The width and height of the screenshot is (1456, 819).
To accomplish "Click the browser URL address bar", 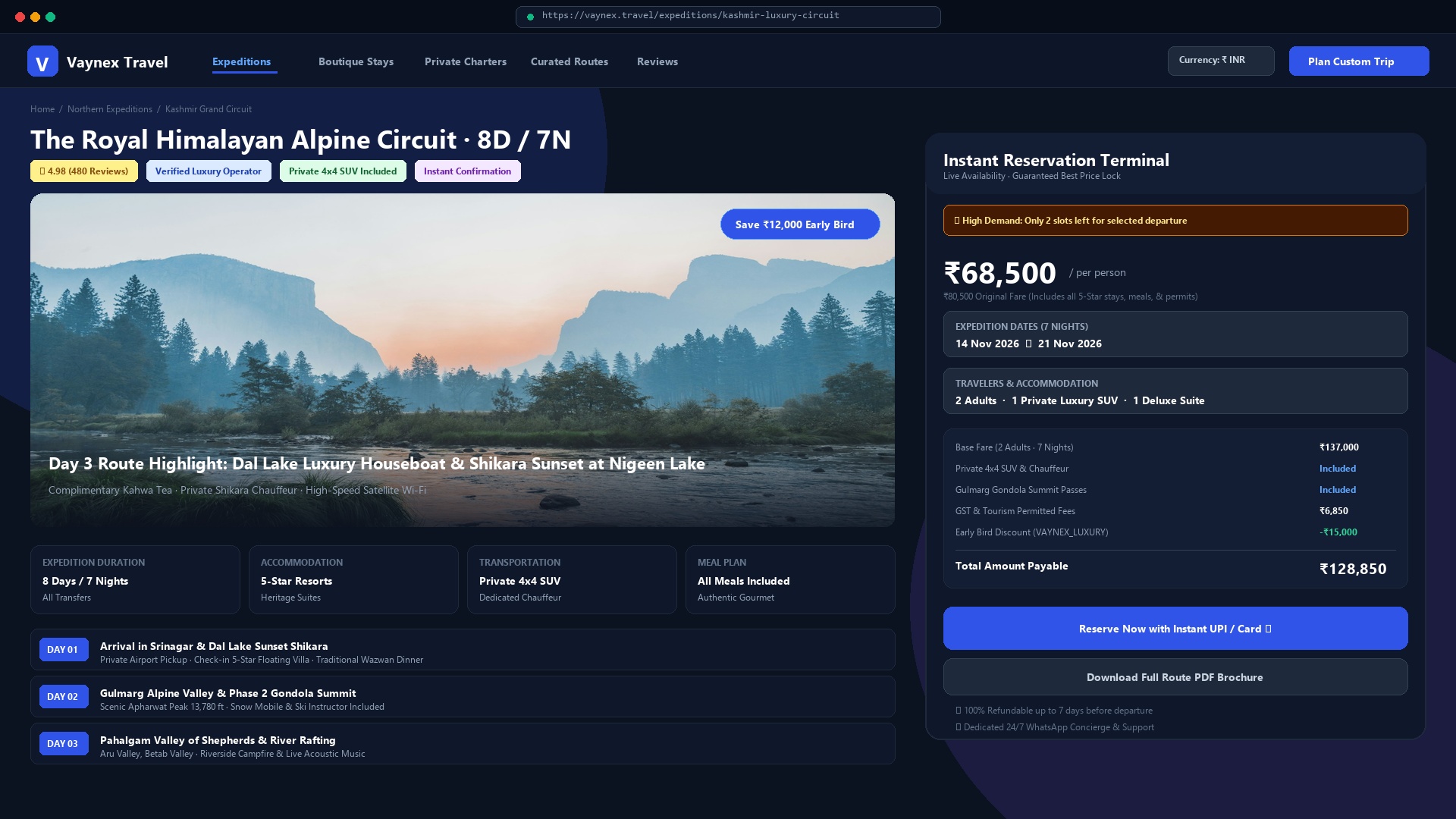I will coord(728,17).
